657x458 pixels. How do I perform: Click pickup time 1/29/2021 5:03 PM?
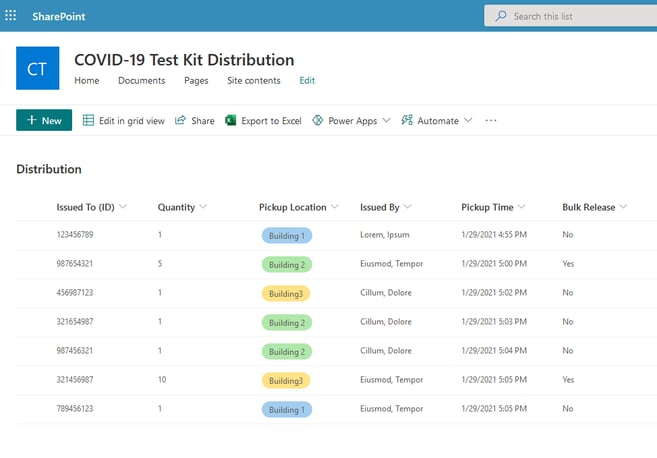tap(494, 321)
